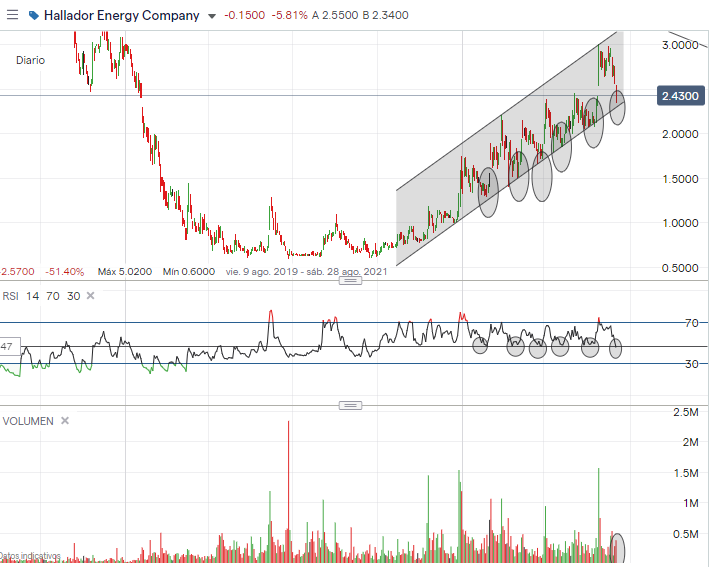
Task: Click the 1.0000 price axis label
Action: coord(680,223)
